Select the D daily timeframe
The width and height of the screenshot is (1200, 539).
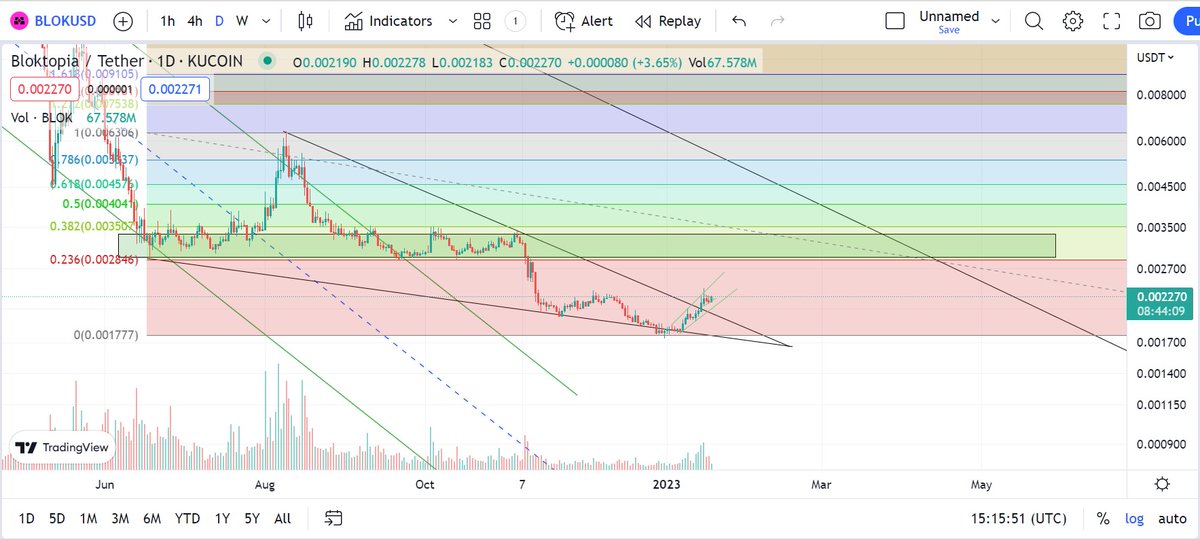coord(220,21)
